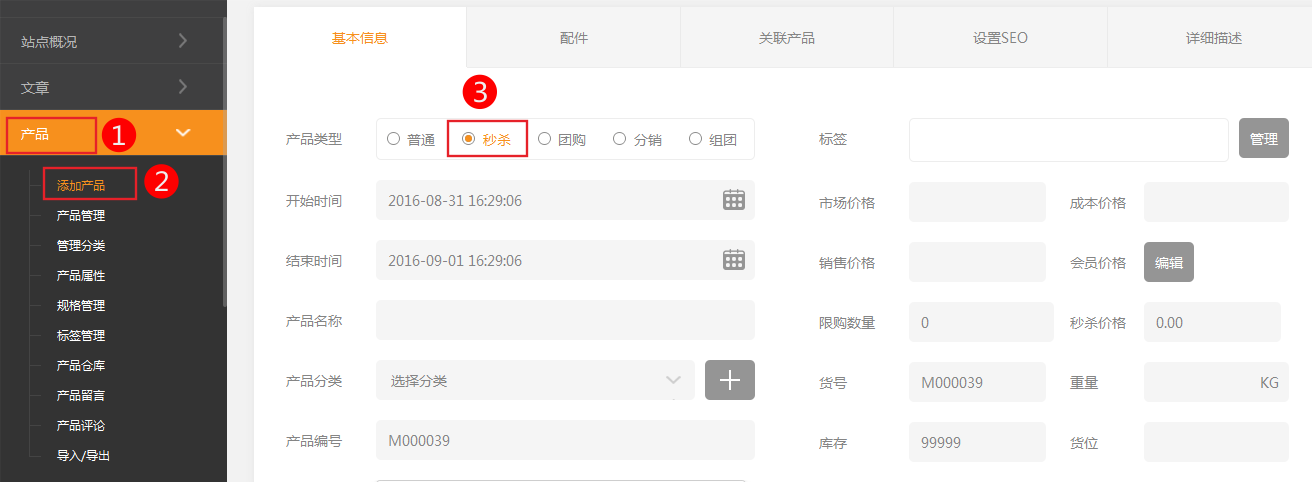Open the end time calendar picker icon

click(x=734, y=260)
